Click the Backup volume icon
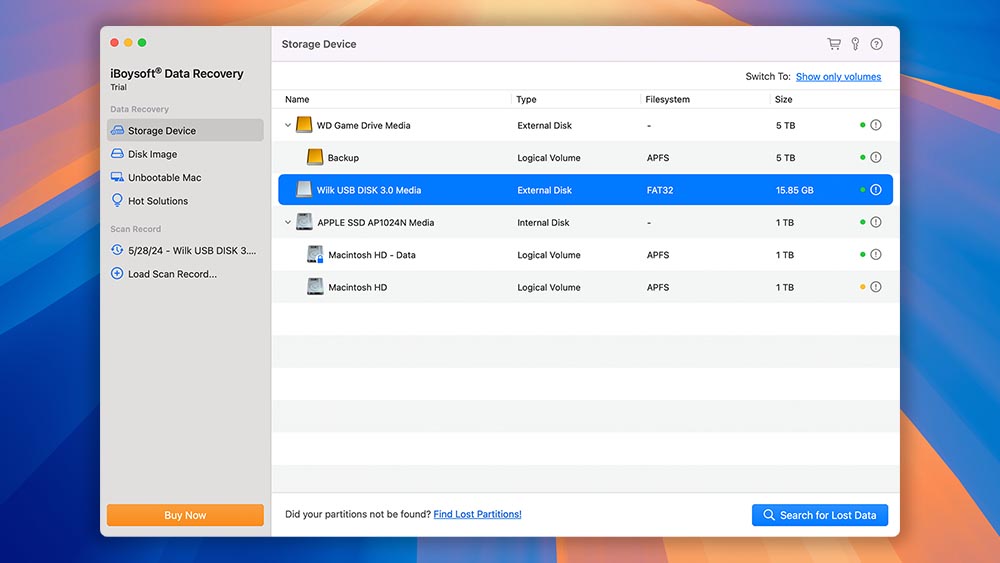Viewport: 1000px width, 563px height. 314,157
